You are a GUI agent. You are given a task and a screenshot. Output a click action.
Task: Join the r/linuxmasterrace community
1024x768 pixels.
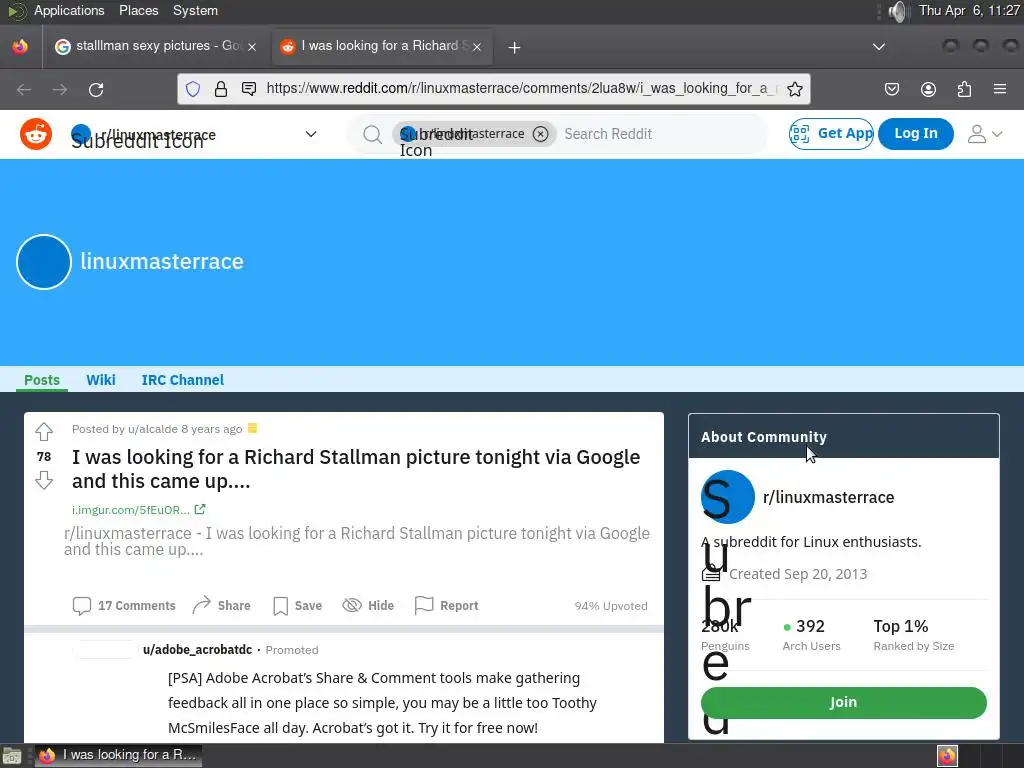[x=844, y=703]
